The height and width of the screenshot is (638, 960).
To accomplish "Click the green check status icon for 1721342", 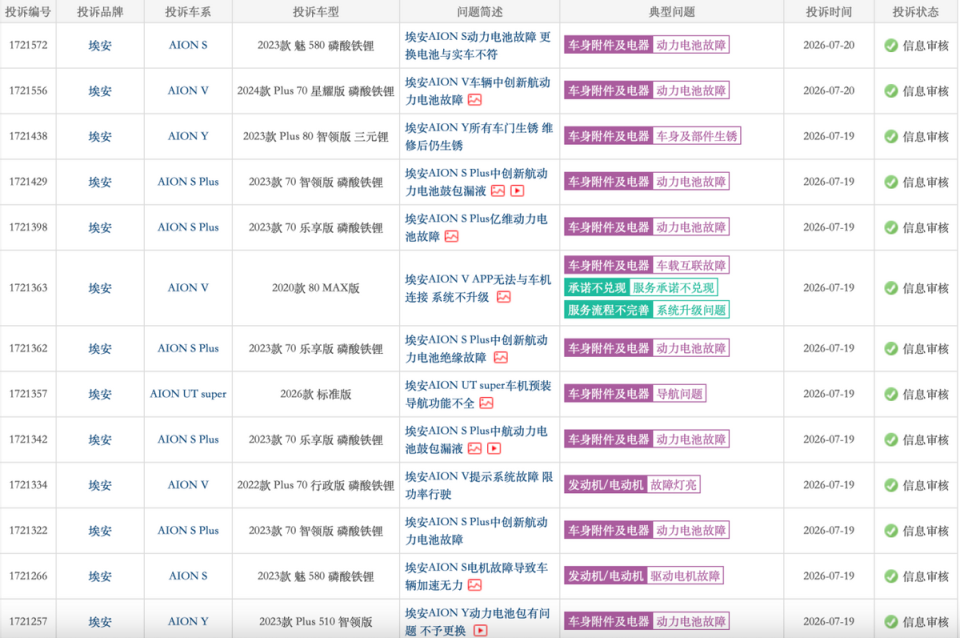I will point(891,440).
